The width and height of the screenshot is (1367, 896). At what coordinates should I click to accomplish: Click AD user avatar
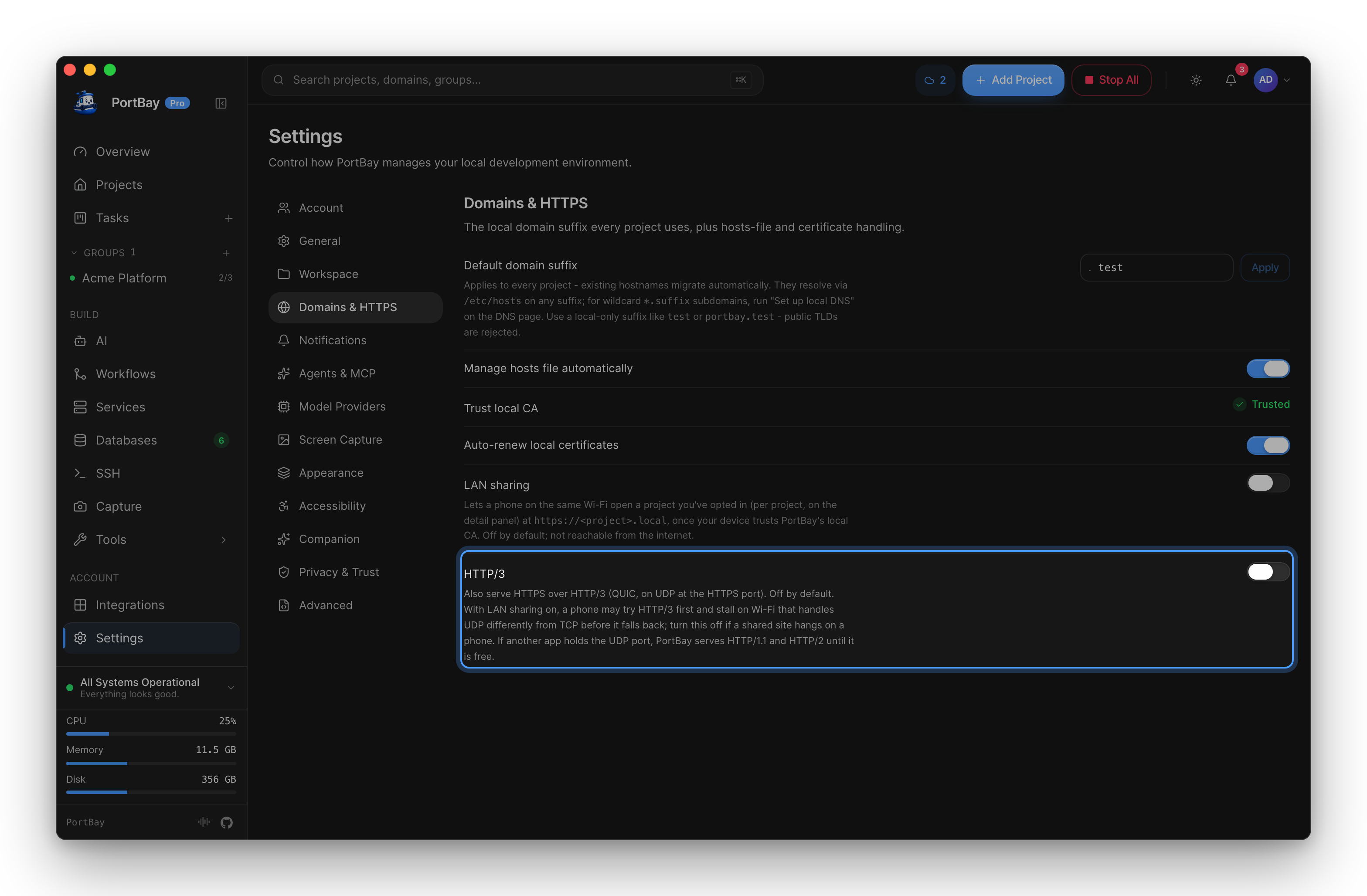(1265, 80)
